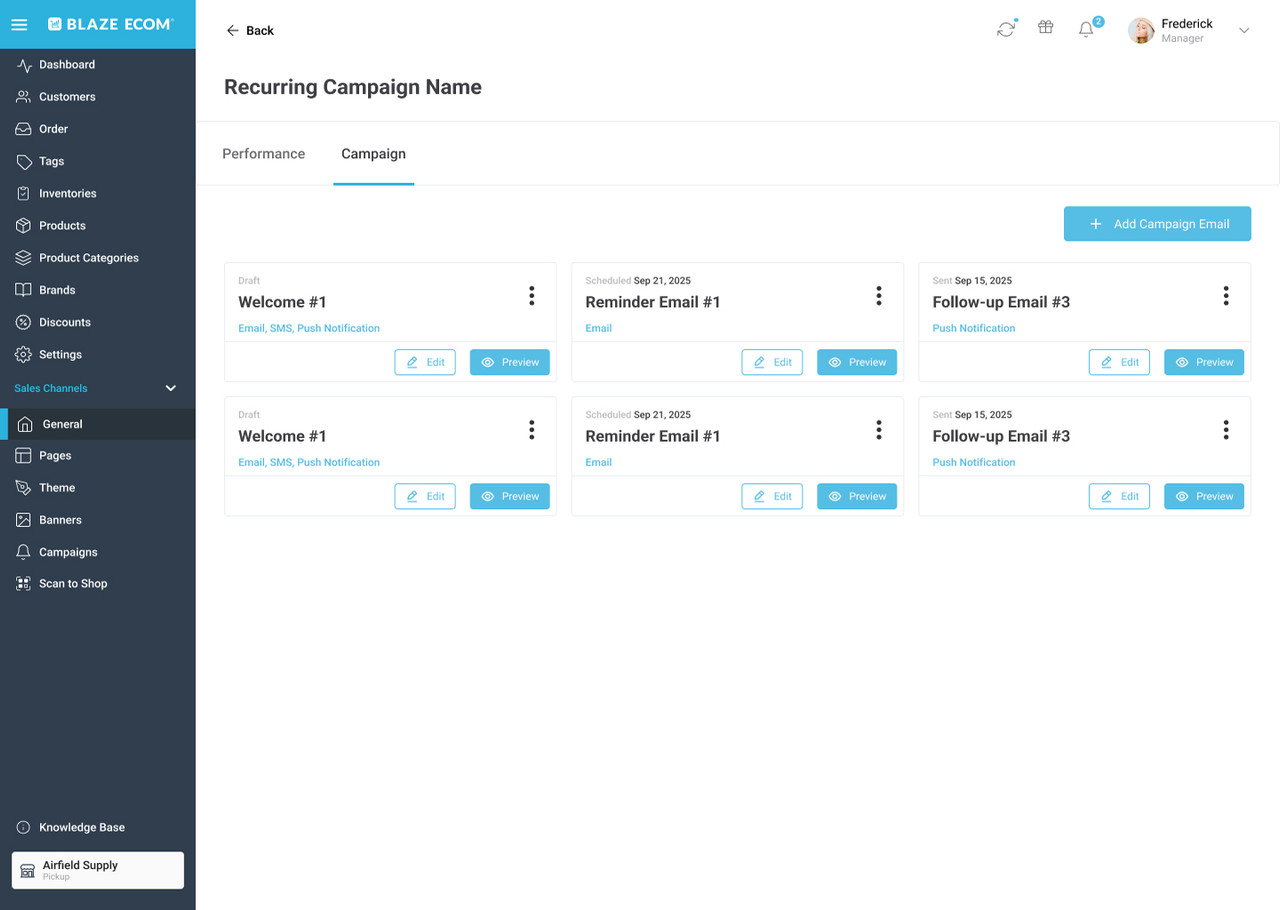1280x910 pixels.
Task: Edit the top-row Follow-up Email #3 card
Action: coord(1119,362)
